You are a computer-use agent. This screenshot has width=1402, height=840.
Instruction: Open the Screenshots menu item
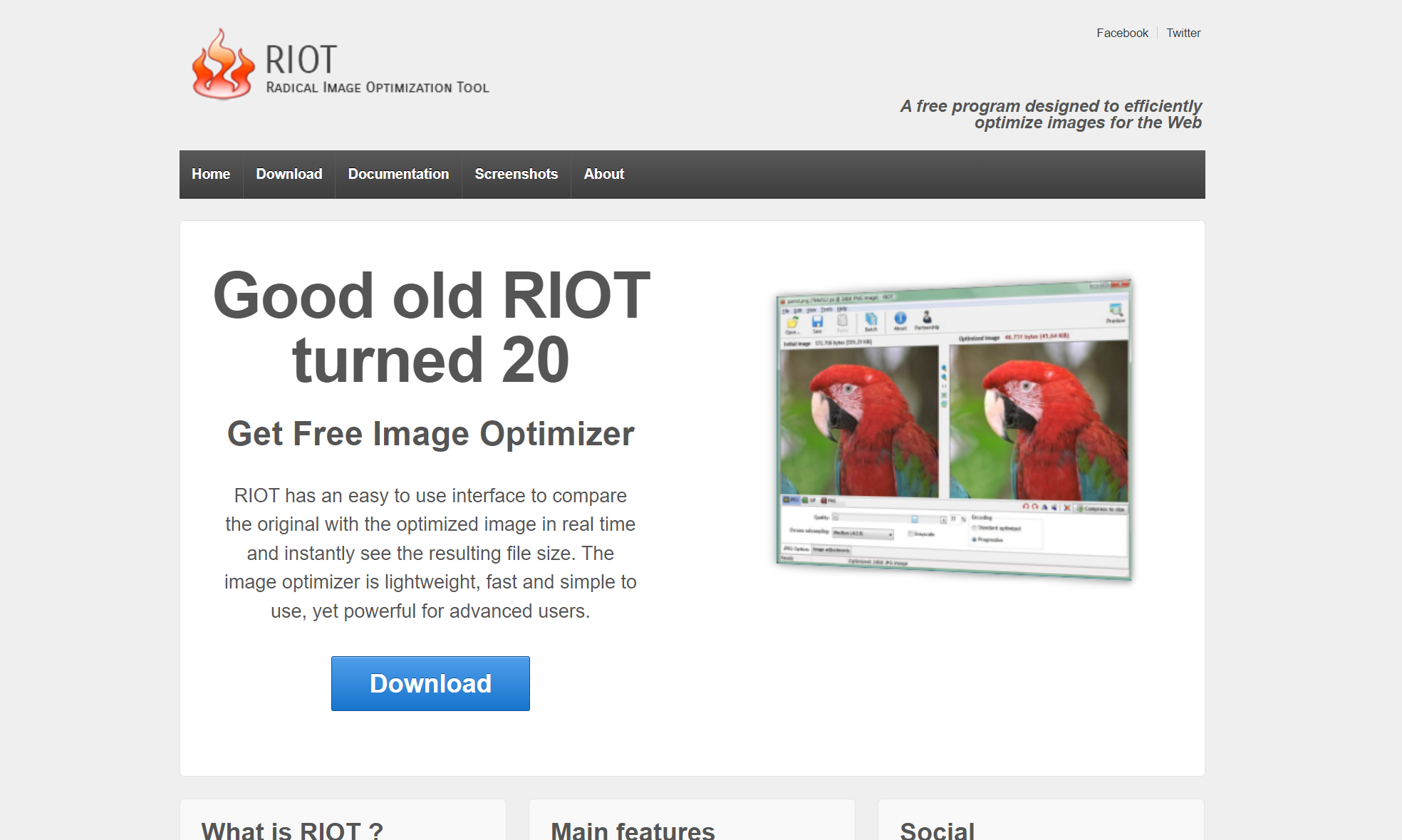[516, 174]
